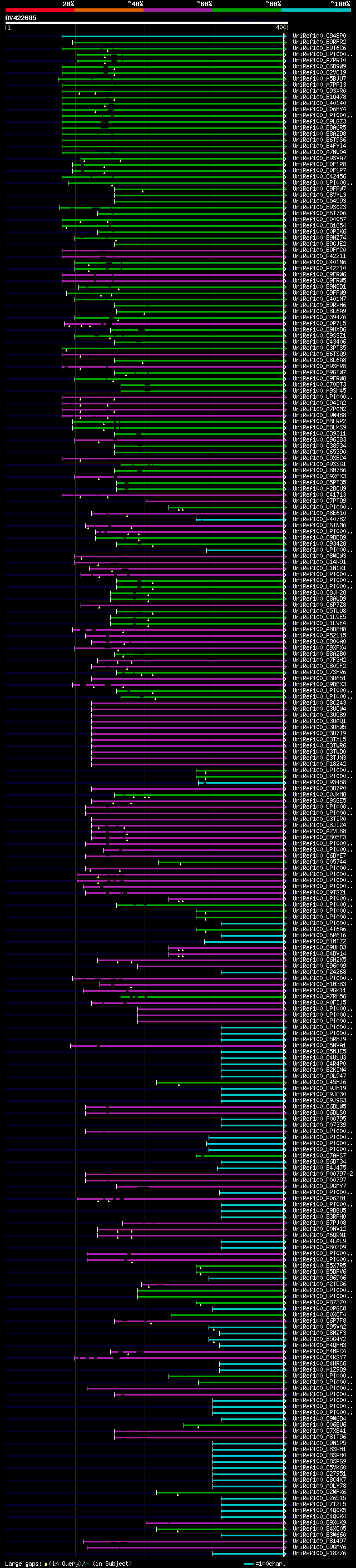Select the UniRef100_Q42456 row label
The image size is (356, 1568).
pos(319,176)
